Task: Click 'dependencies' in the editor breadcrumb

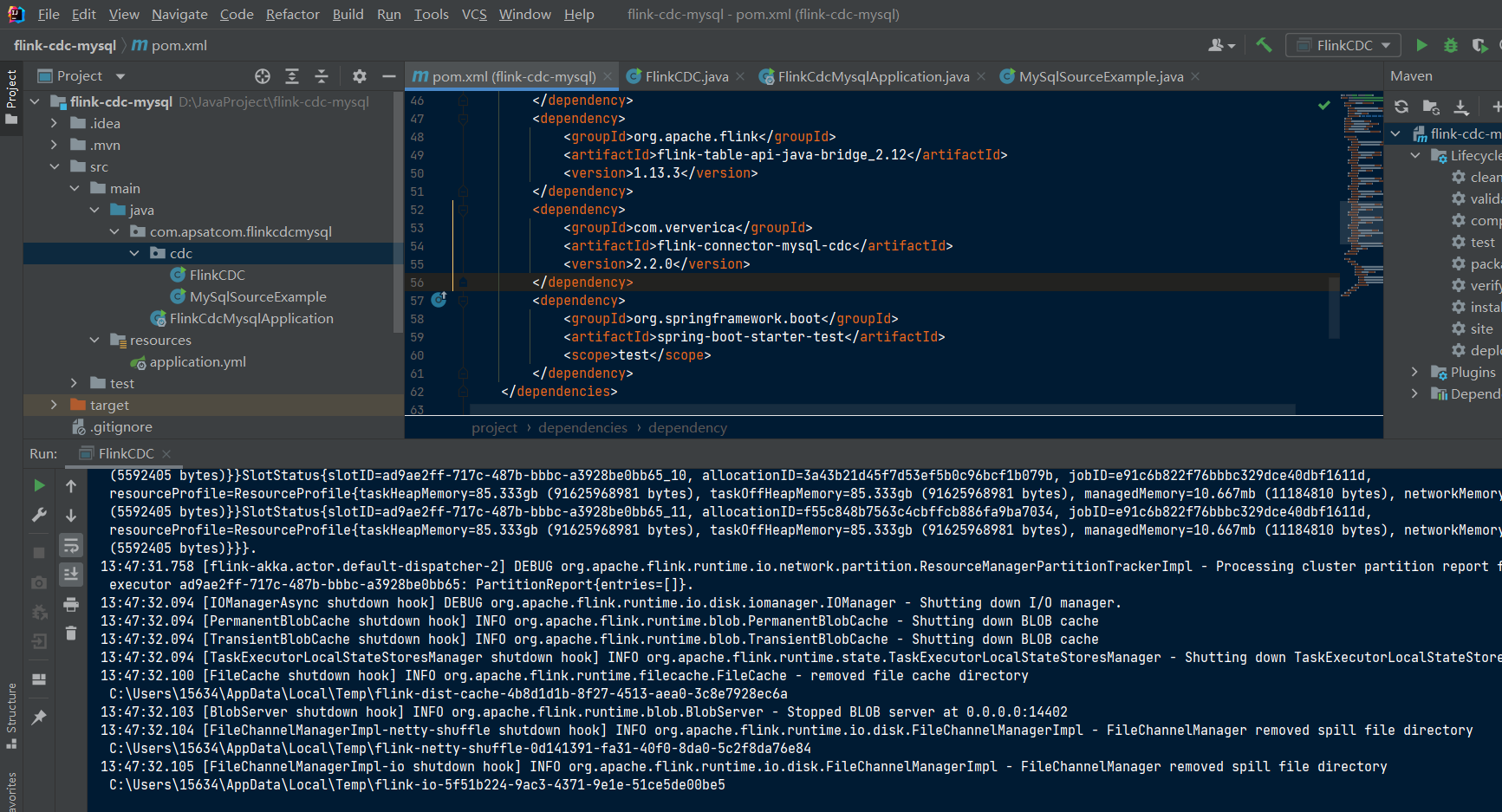Action: coord(582,427)
